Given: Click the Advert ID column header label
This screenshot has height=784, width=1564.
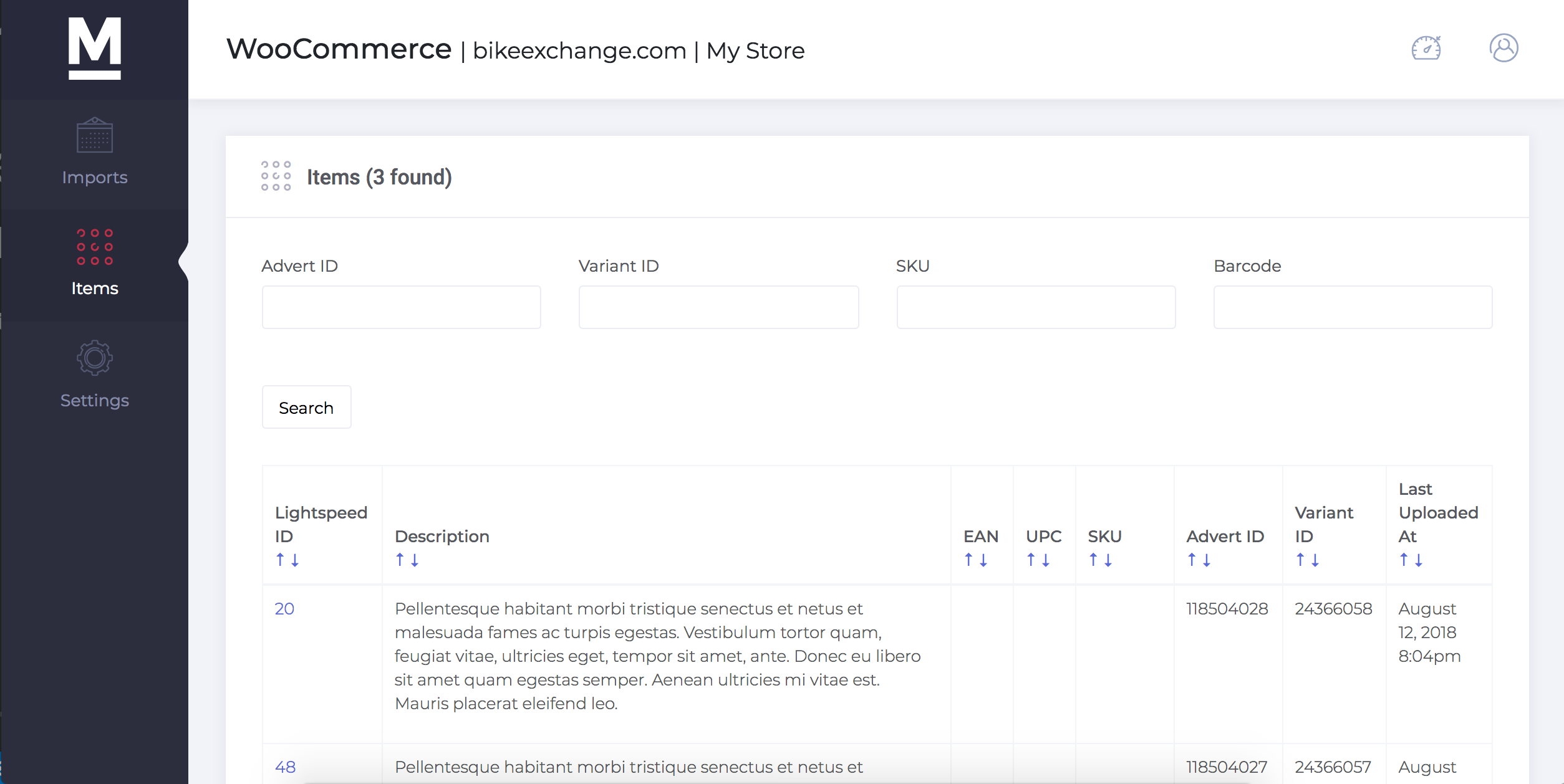Looking at the screenshot, I should tap(1225, 537).
